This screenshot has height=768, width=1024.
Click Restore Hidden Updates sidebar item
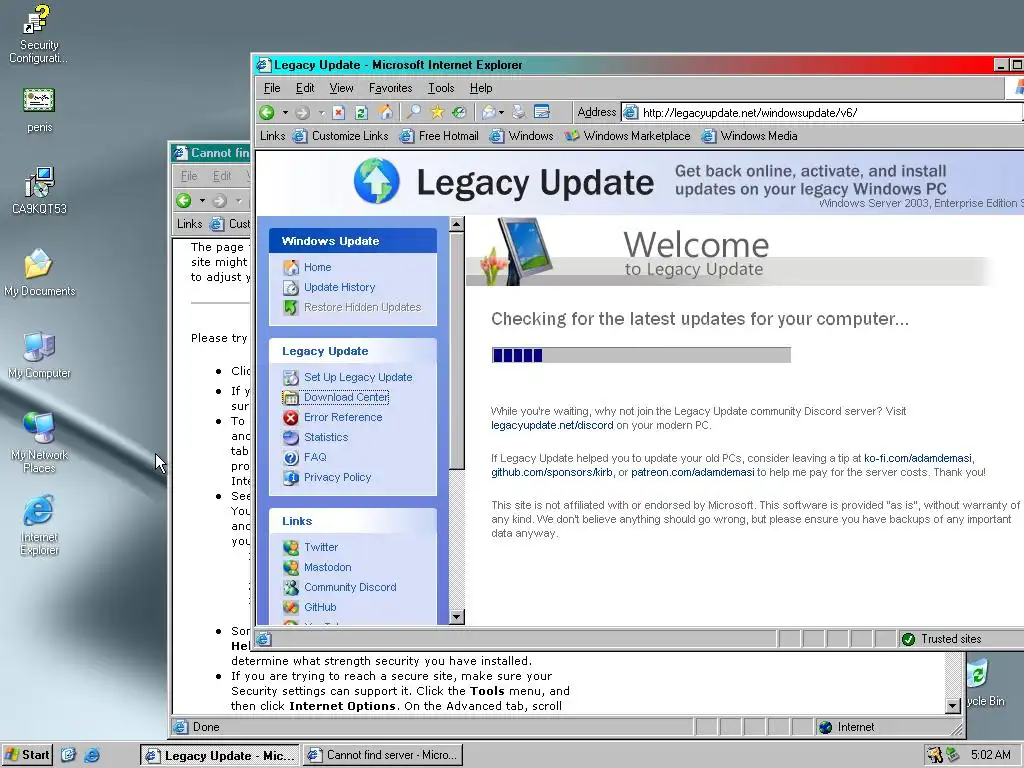point(362,307)
